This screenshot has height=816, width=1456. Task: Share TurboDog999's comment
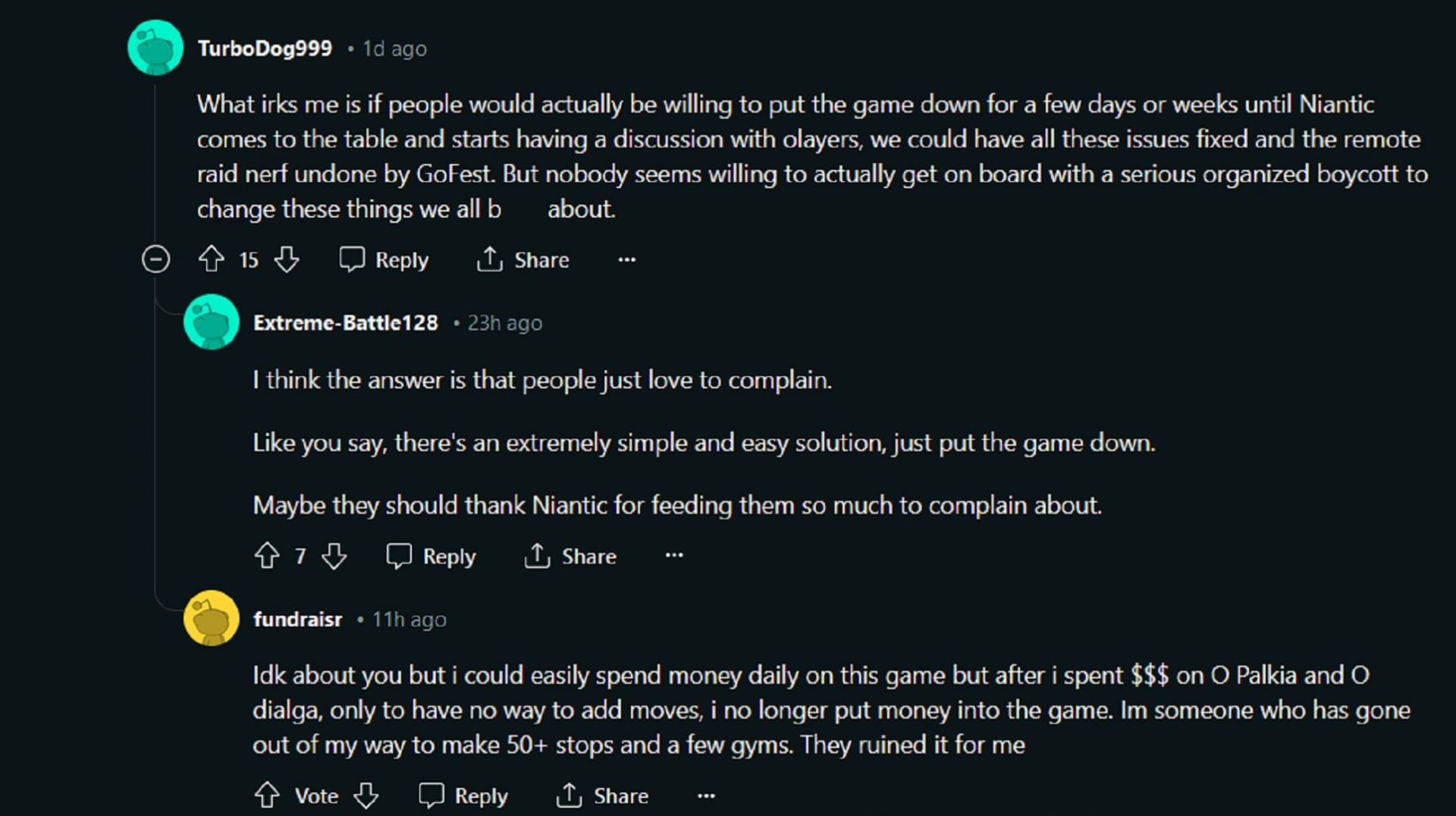click(522, 259)
